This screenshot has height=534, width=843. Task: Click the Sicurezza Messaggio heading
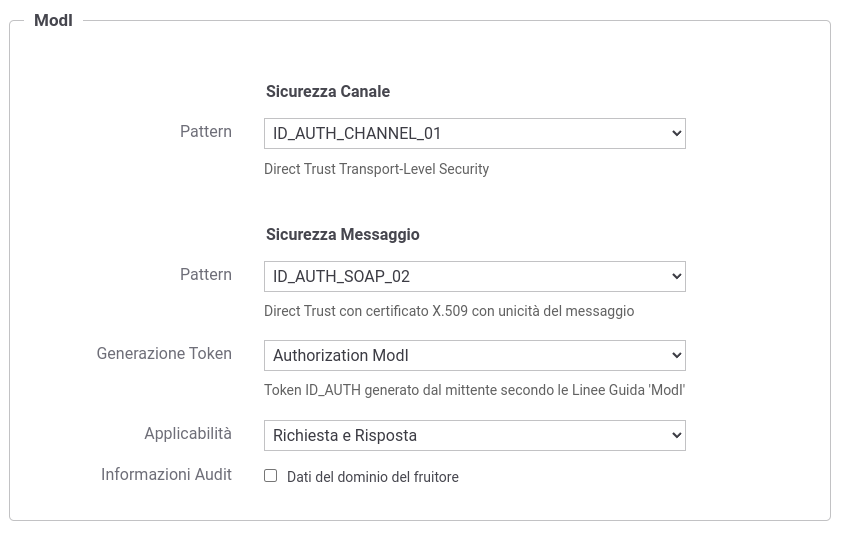point(342,234)
